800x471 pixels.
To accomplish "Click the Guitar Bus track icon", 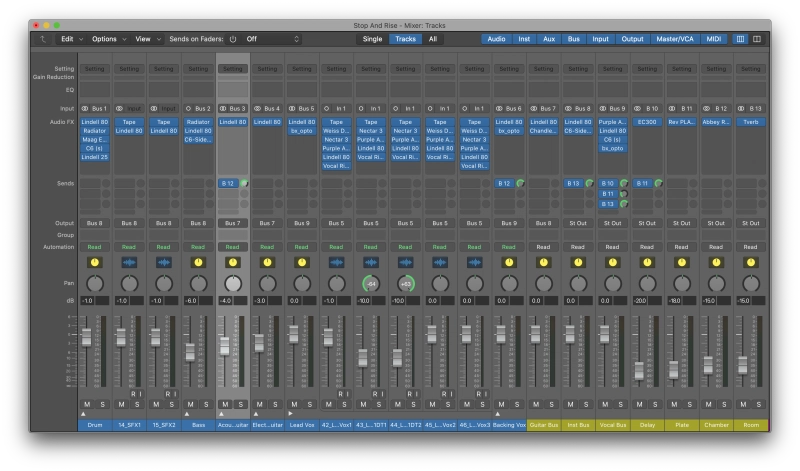I will (x=543, y=262).
